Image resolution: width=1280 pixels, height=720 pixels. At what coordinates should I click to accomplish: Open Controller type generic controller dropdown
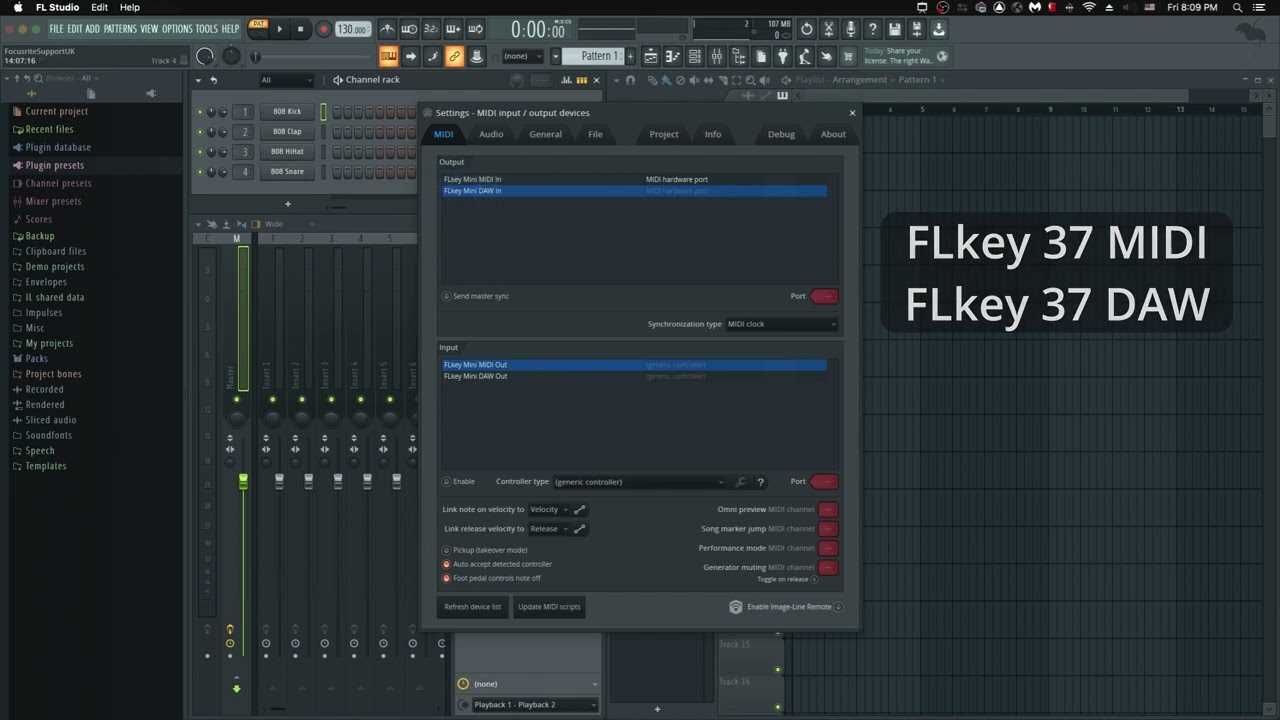[x=638, y=482]
